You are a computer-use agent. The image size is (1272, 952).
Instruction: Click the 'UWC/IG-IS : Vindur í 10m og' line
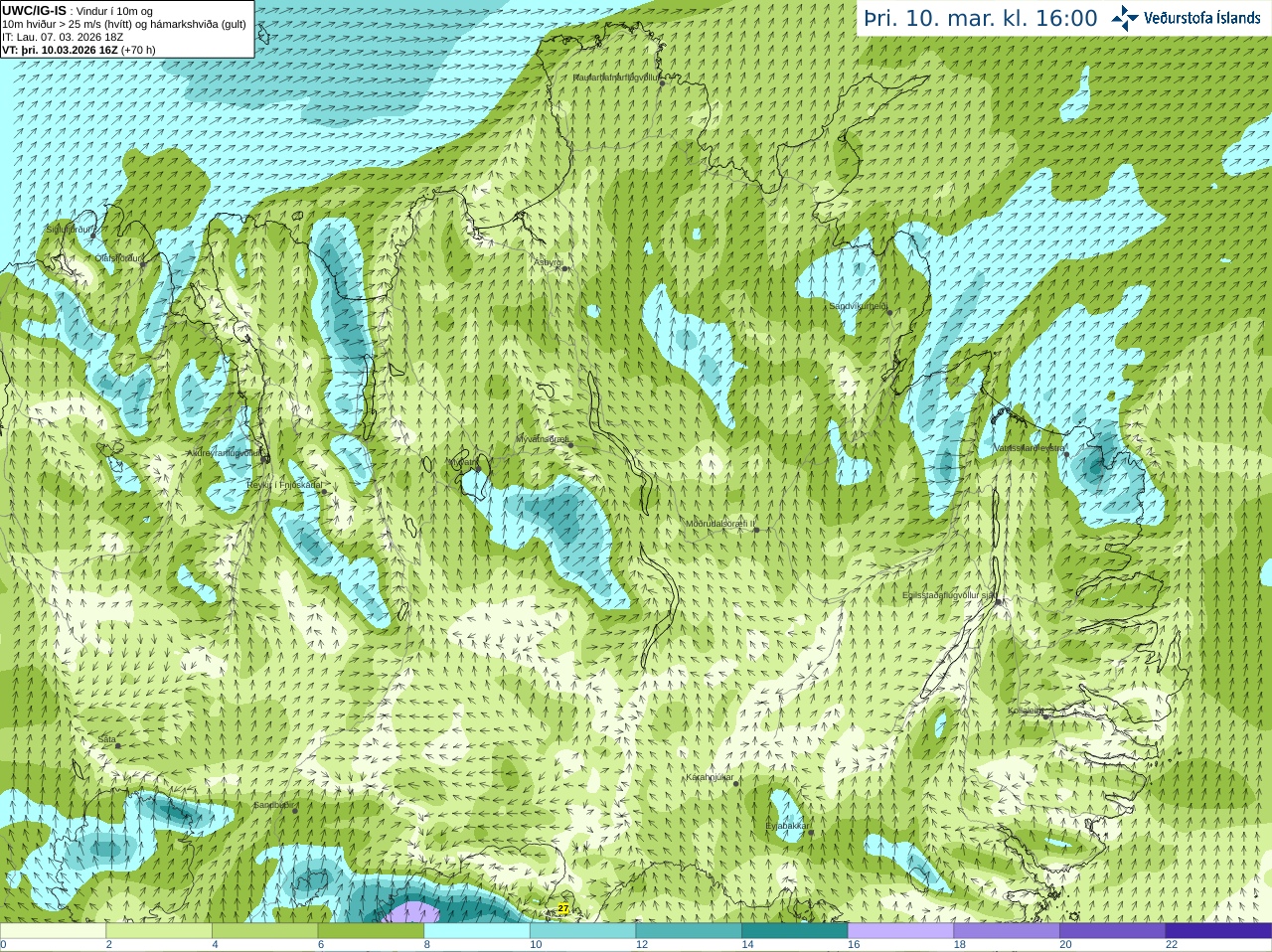click(78, 11)
